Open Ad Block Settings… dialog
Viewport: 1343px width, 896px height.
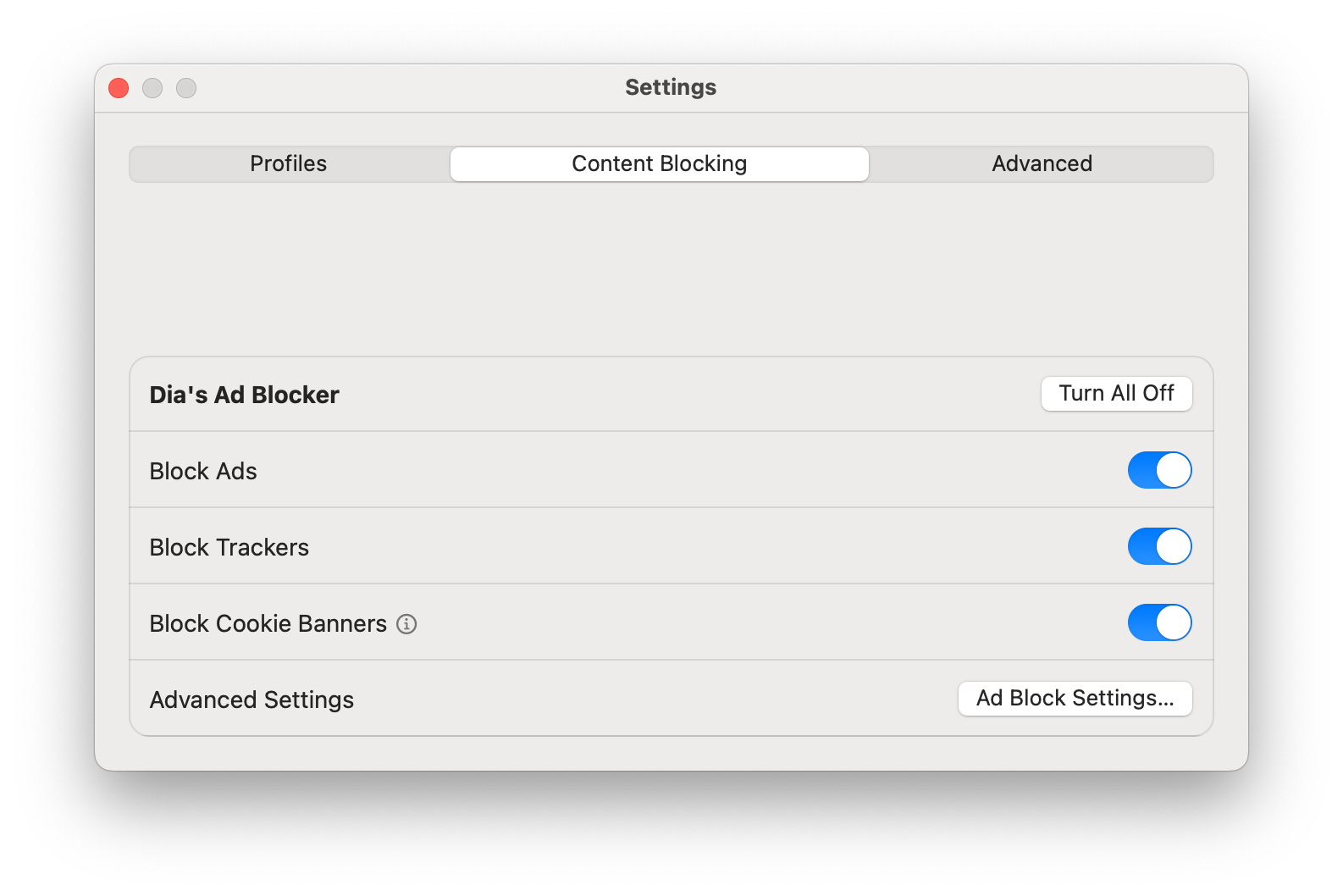pyautogui.click(x=1075, y=699)
